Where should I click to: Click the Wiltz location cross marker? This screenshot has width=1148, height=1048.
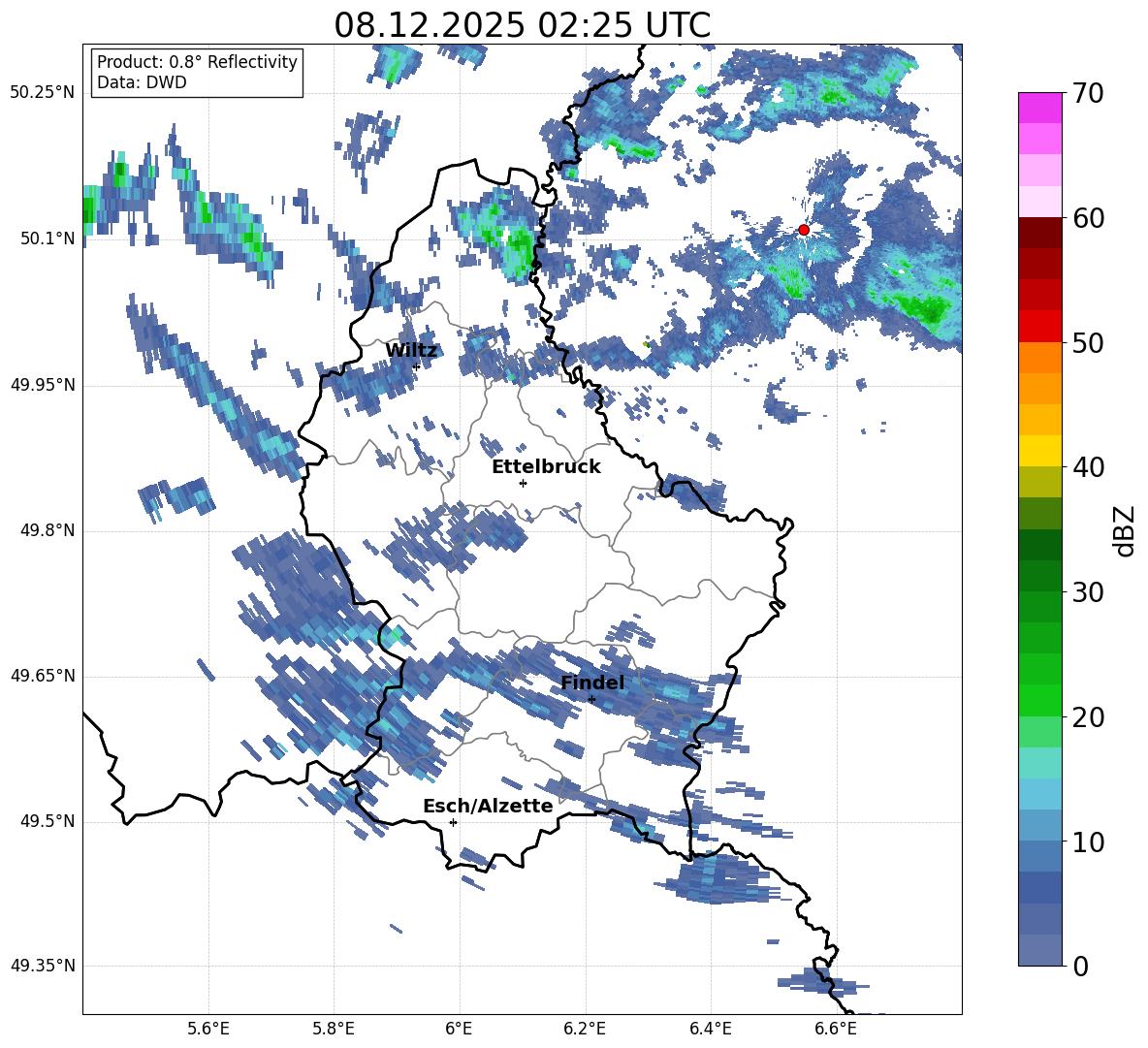coord(416,366)
